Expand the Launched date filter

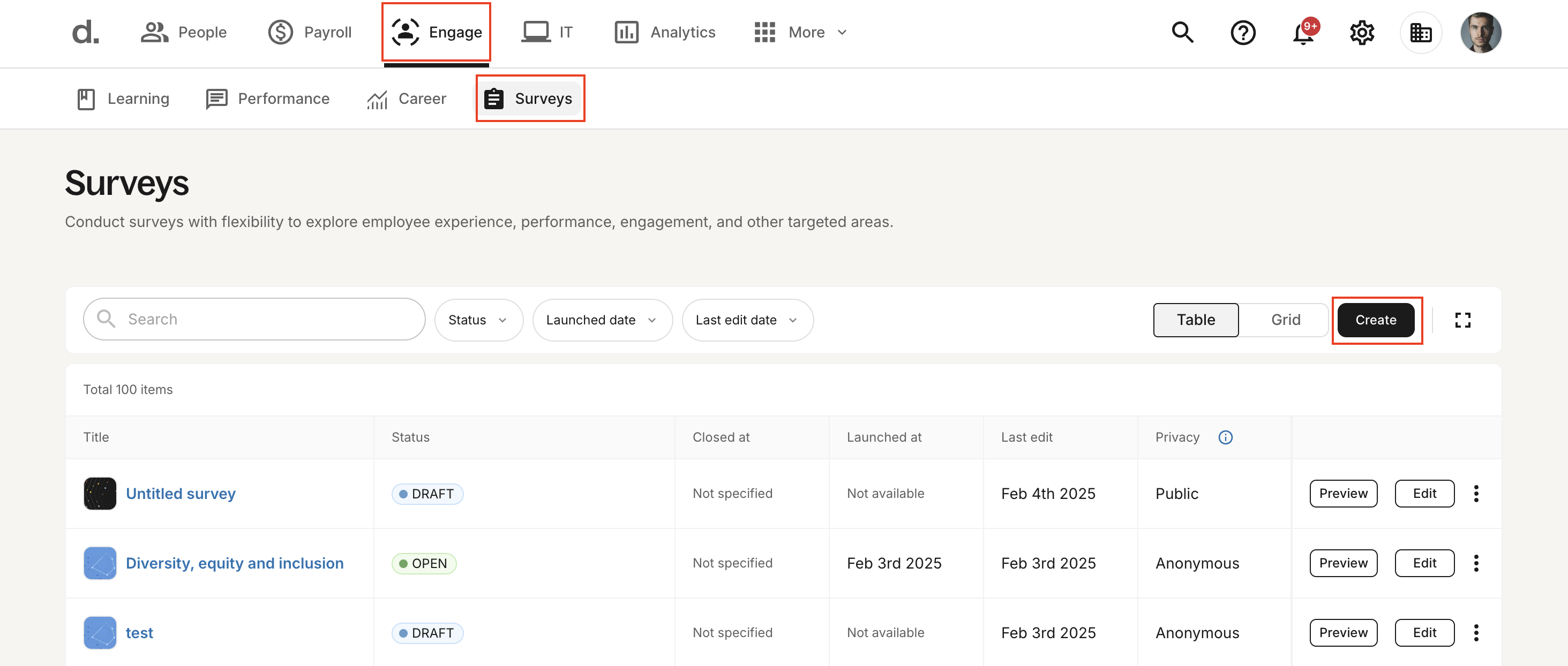point(602,320)
